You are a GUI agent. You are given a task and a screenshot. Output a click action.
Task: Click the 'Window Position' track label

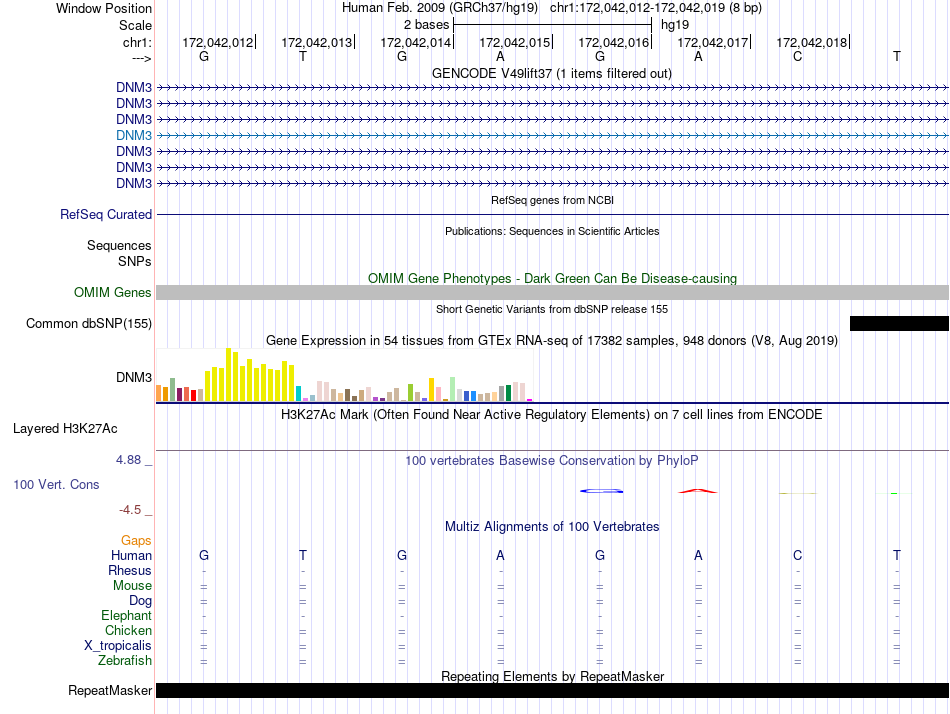coord(104,8)
